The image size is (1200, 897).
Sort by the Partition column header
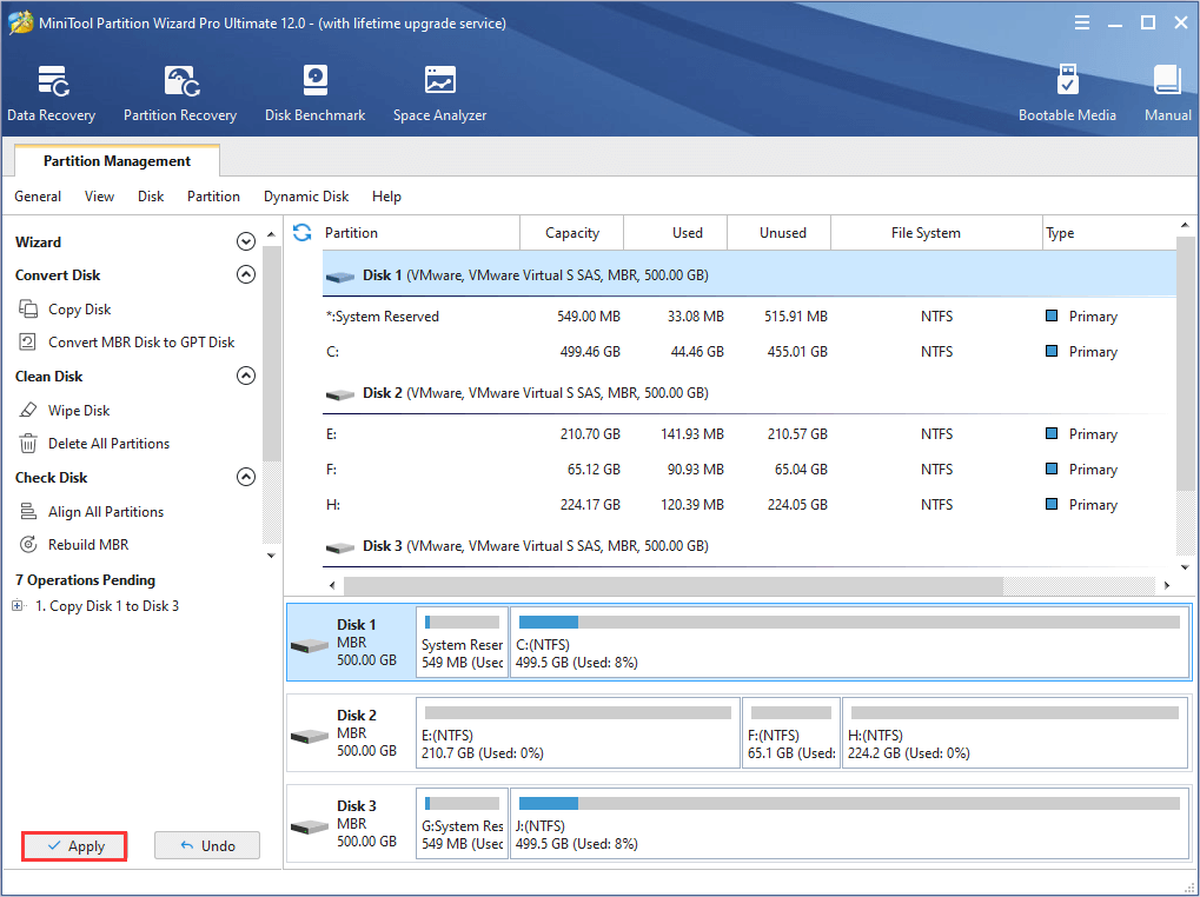coord(421,233)
